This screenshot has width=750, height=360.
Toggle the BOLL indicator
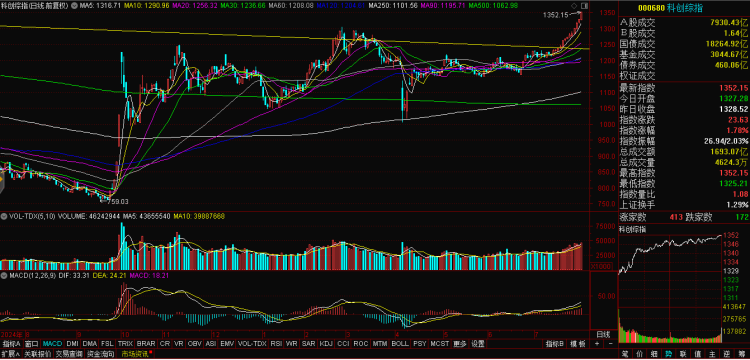click(x=400, y=344)
